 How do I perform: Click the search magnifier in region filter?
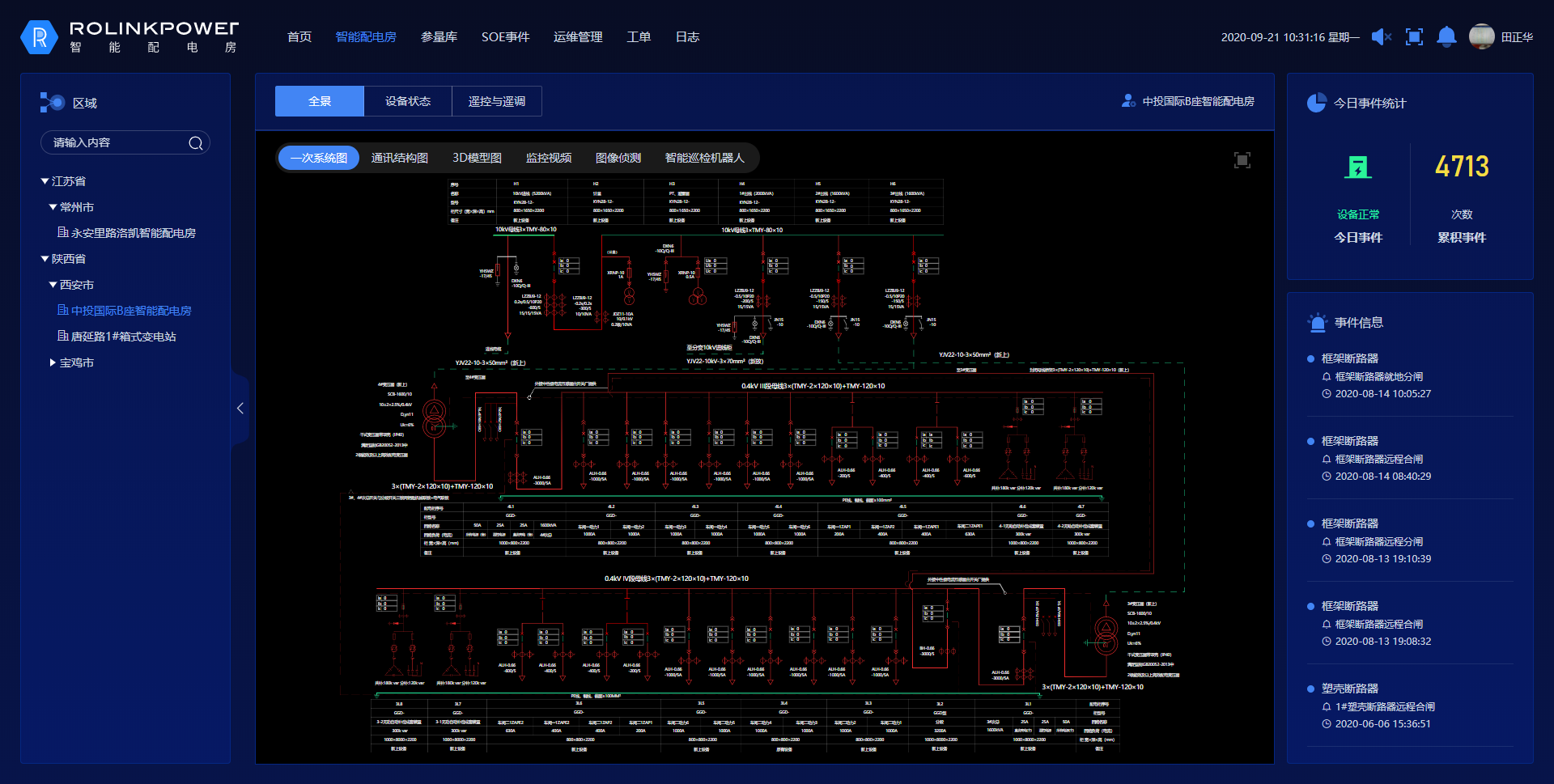pos(195,143)
